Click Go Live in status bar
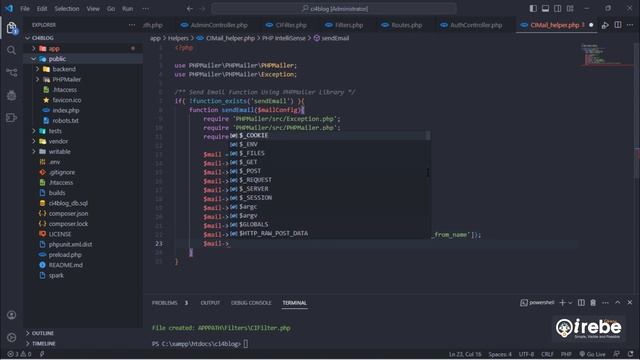This screenshot has width=640, height=360. [594, 354]
